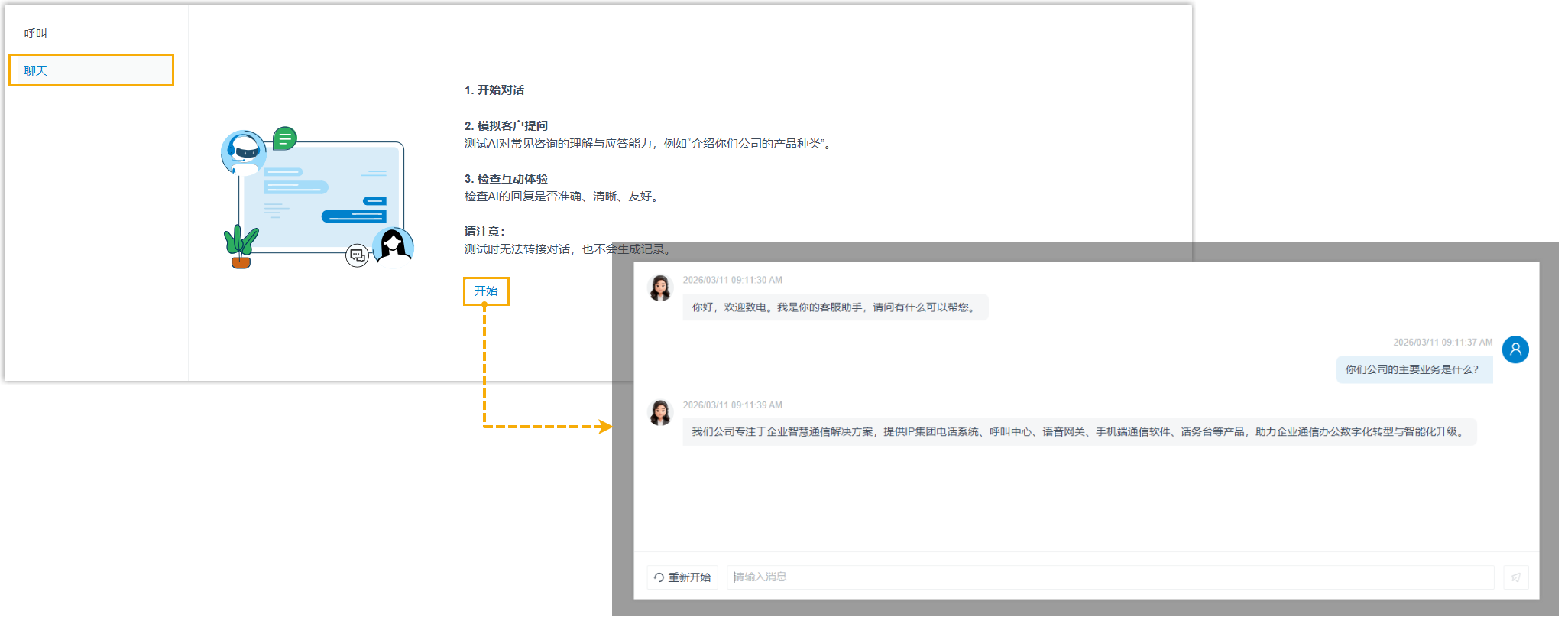
Task: Select the user message 你们公司的主要业务是什么
Action: (1413, 370)
